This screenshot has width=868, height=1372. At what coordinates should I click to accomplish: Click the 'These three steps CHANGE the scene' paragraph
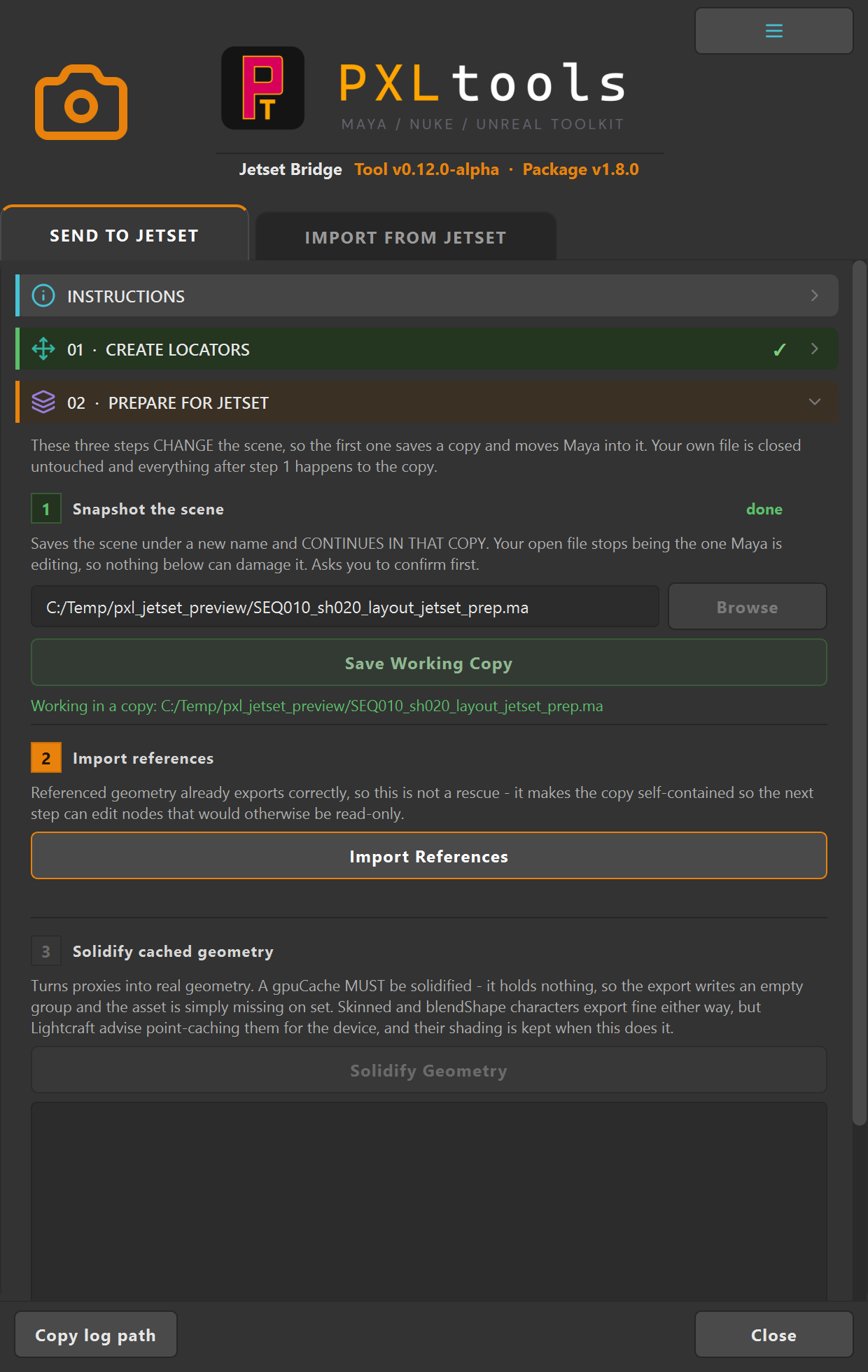click(416, 456)
